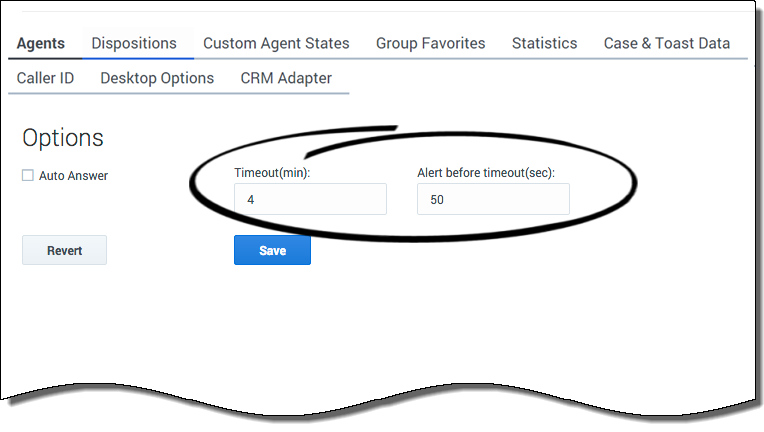
Task: Click the Timeout(min) field label
Action: tap(270, 172)
